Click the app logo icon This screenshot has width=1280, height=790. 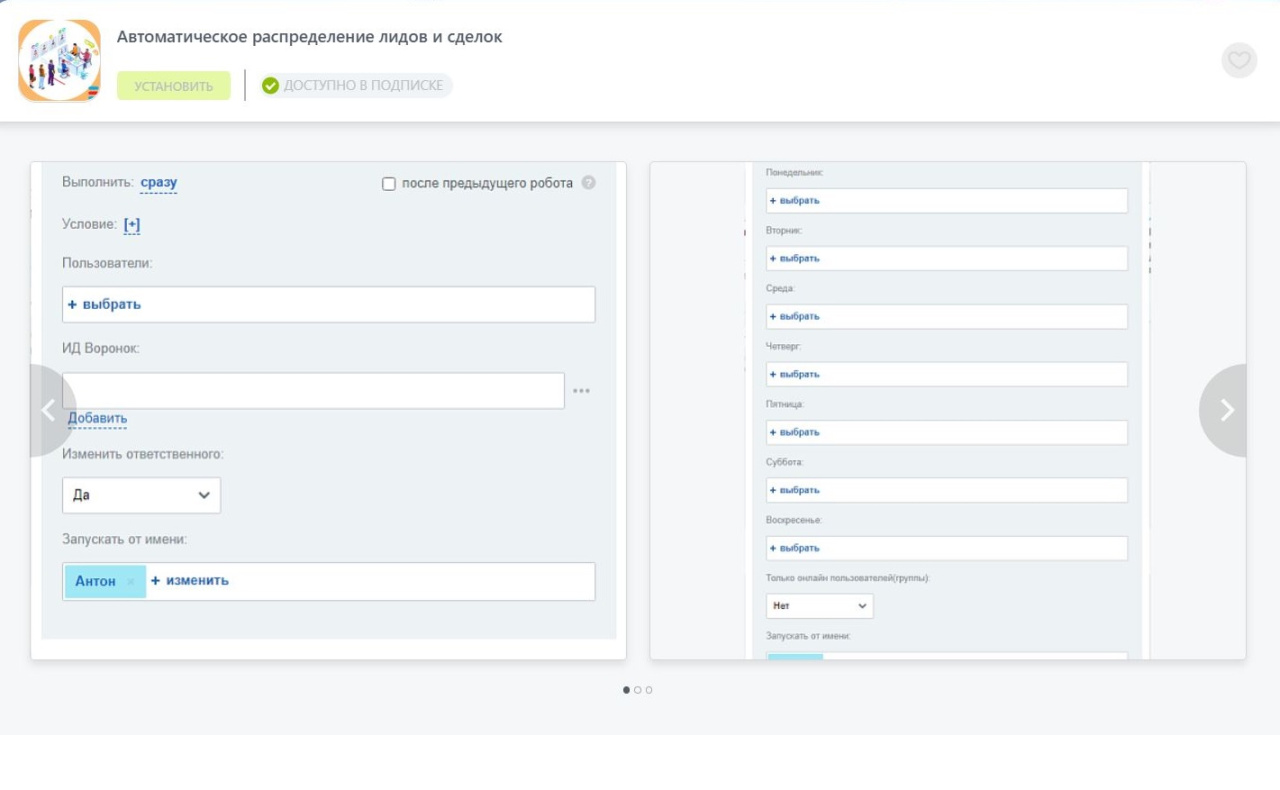click(59, 61)
